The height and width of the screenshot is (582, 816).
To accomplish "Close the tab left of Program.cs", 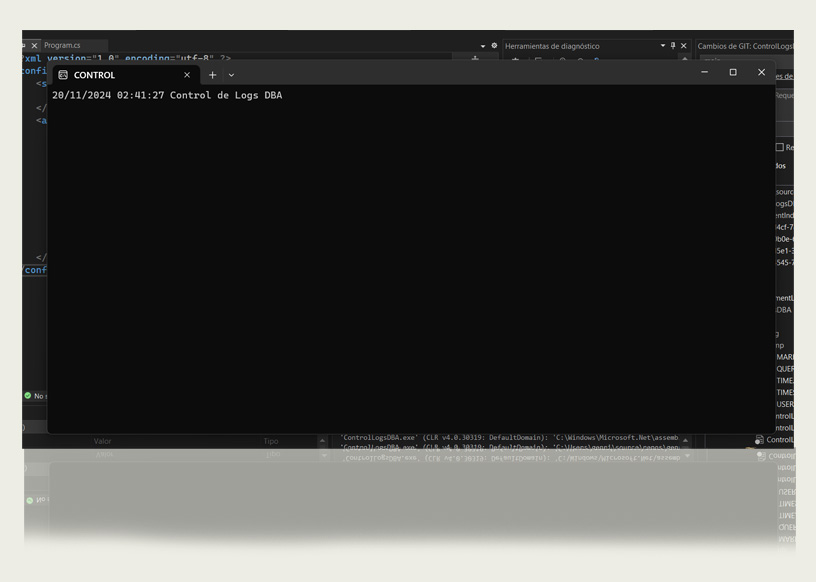I will [34, 46].
